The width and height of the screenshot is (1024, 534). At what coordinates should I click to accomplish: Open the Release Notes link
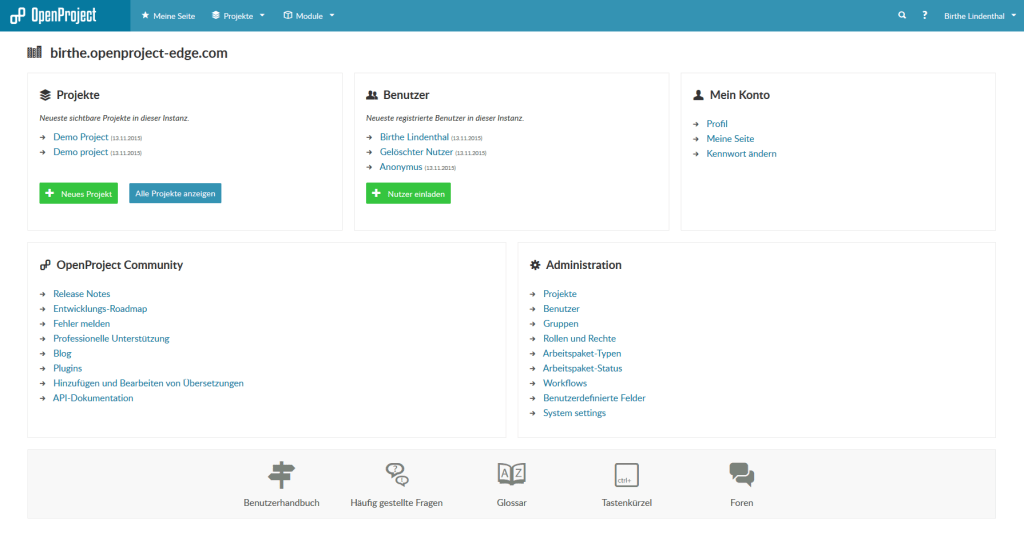click(x=81, y=294)
